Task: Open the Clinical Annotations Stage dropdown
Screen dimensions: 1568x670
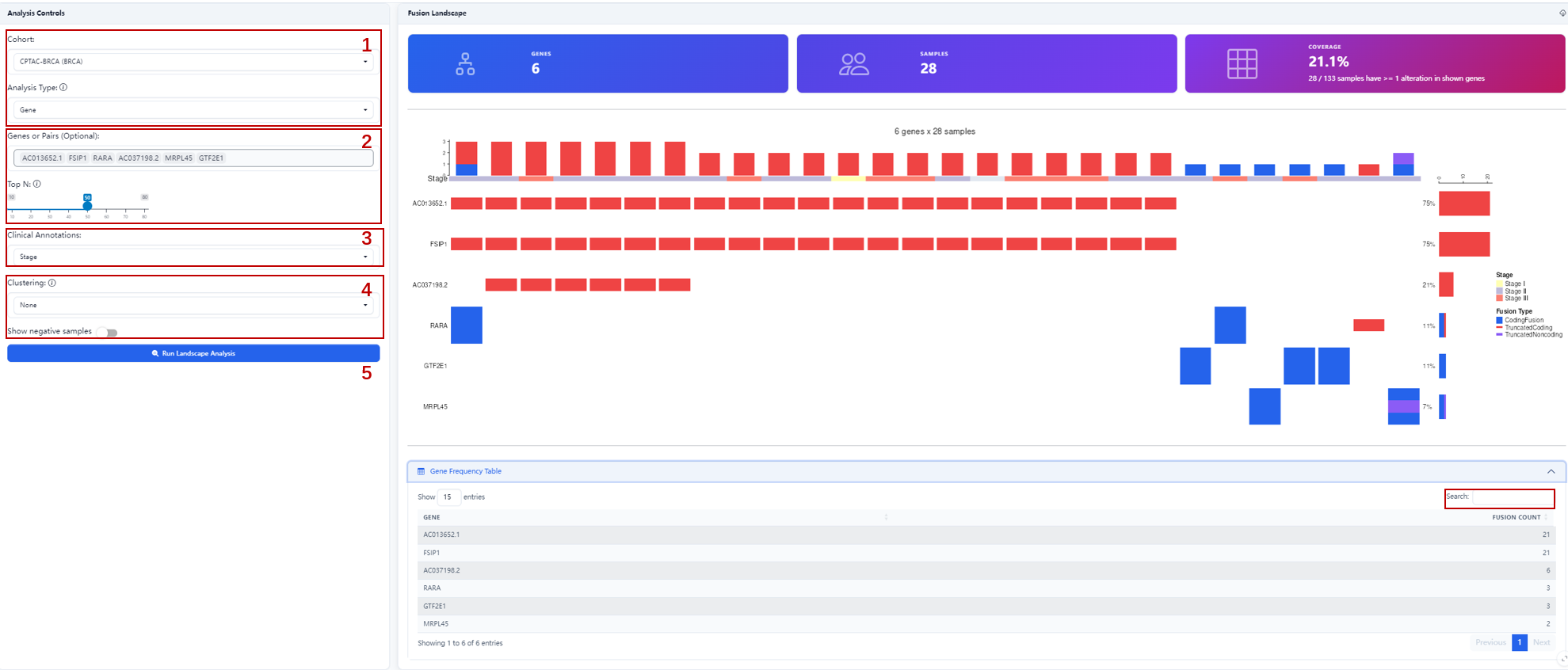Action: (x=193, y=257)
